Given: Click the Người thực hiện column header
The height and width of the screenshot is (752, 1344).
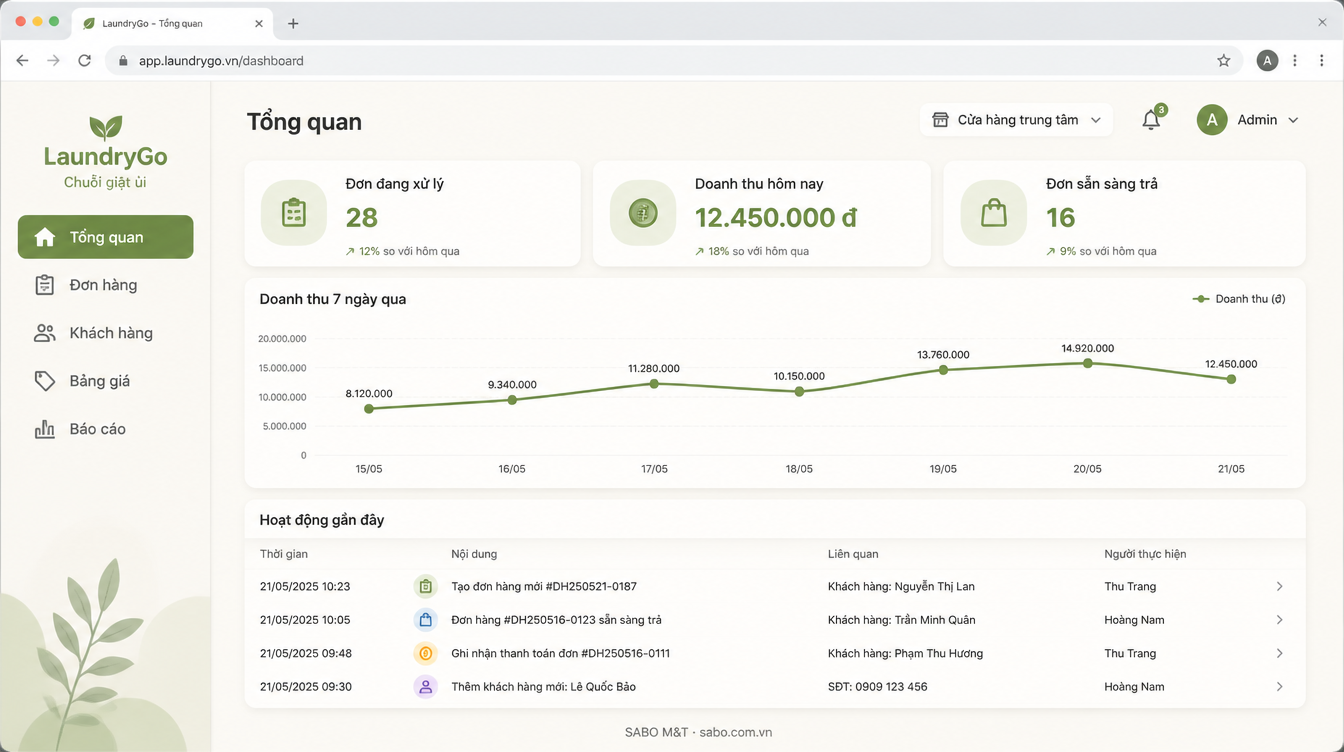Looking at the screenshot, I should coord(1145,554).
